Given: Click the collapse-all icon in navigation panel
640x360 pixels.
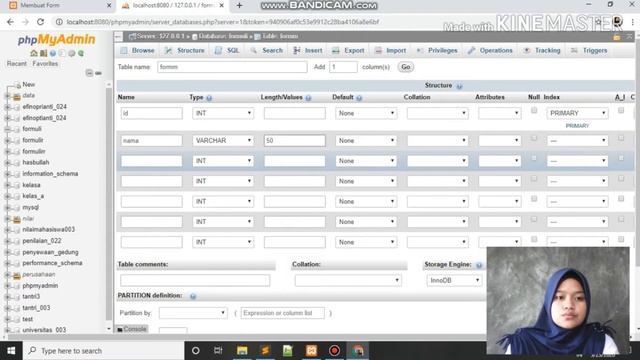Looking at the screenshot, I should tap(89, 73).
